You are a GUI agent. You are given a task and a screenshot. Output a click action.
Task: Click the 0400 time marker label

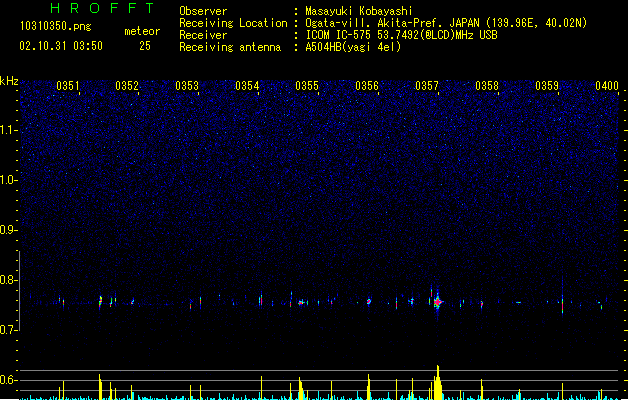[x=607, y=86]
